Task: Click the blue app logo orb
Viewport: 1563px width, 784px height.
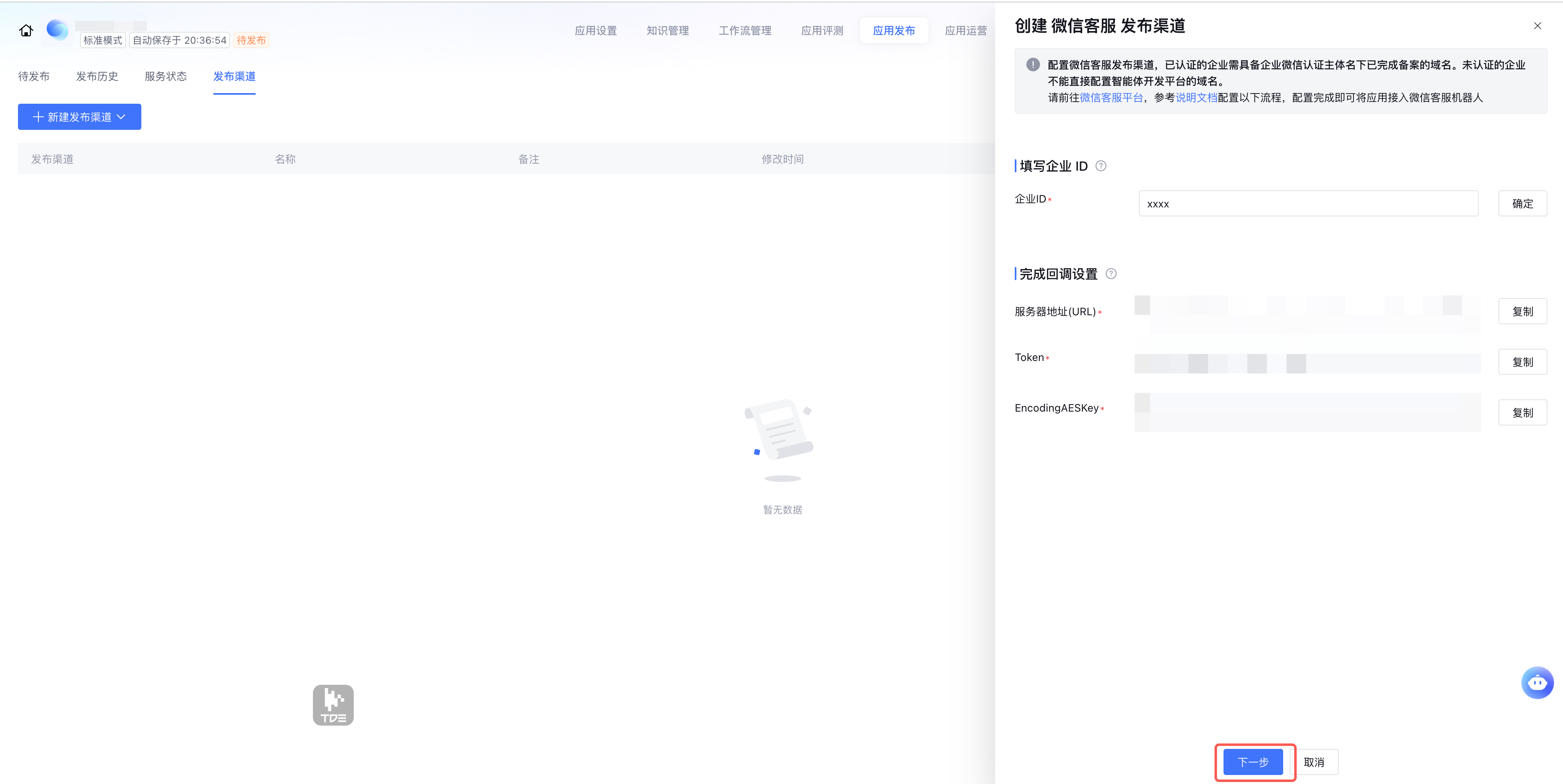Action: pos(57,29)
